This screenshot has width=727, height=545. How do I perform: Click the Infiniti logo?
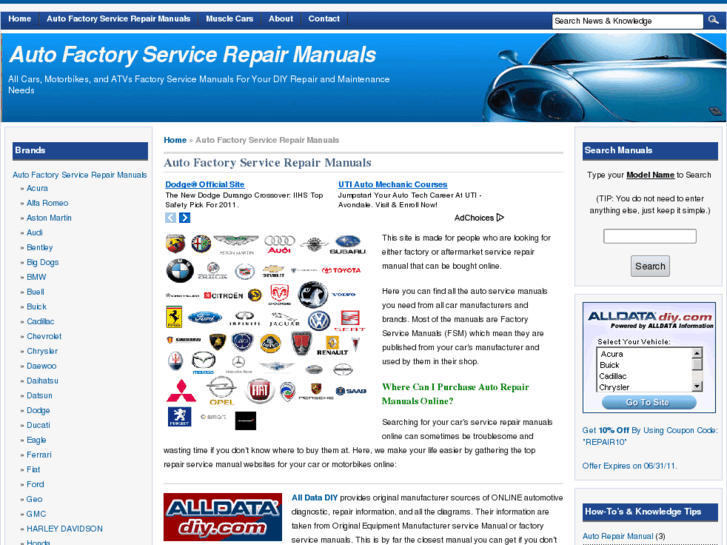point(245,319)
